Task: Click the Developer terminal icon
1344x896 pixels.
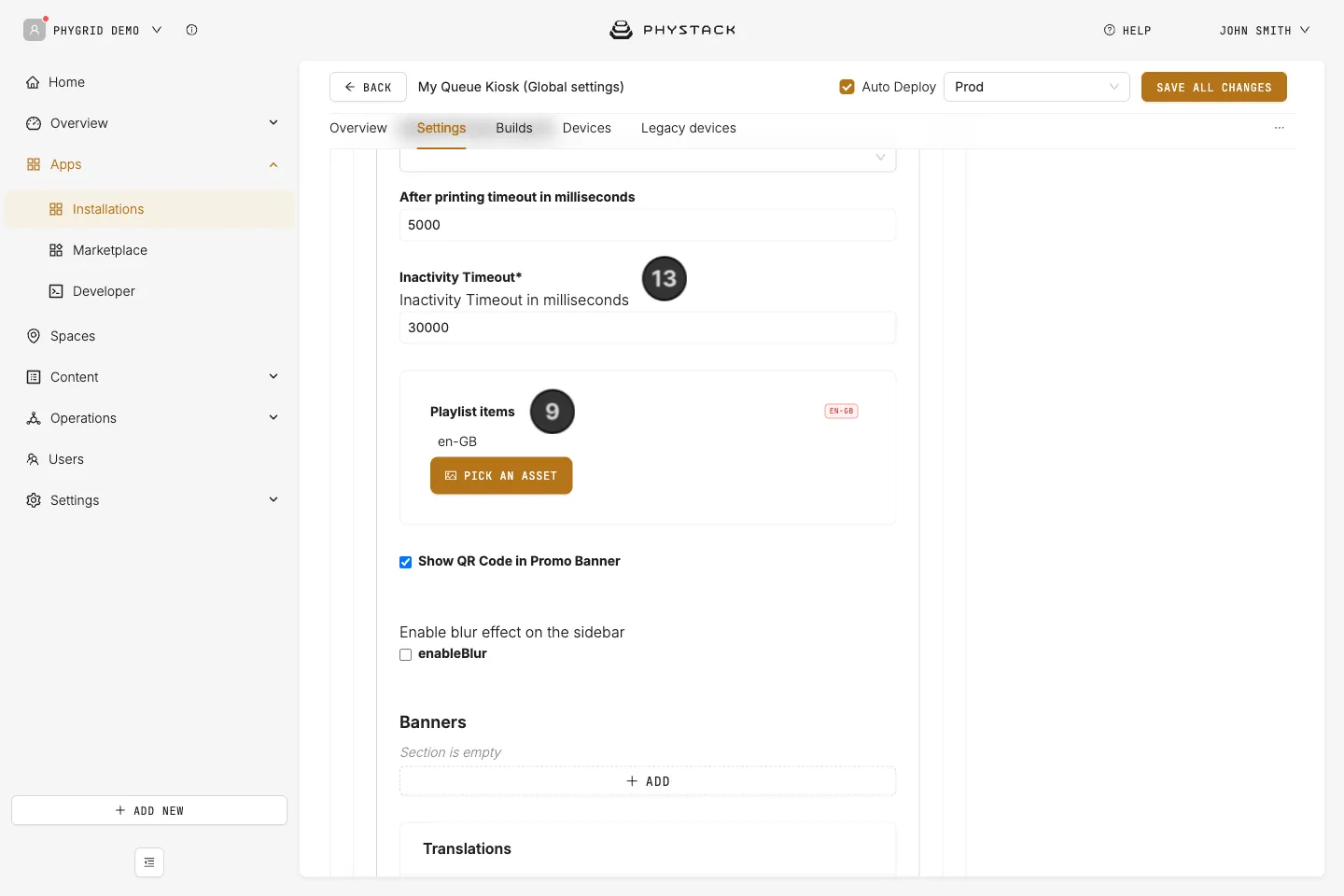Action: click(x=56, y=291)
